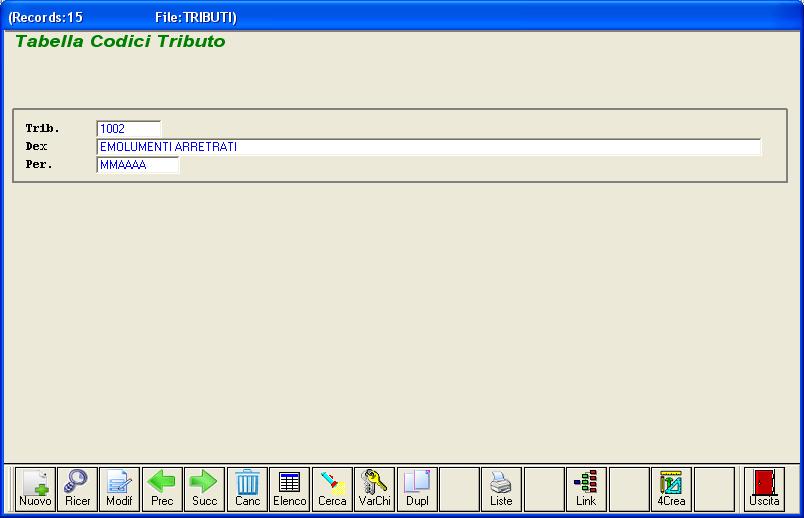
Task: Open Liste printer reports
Action: 501,489
